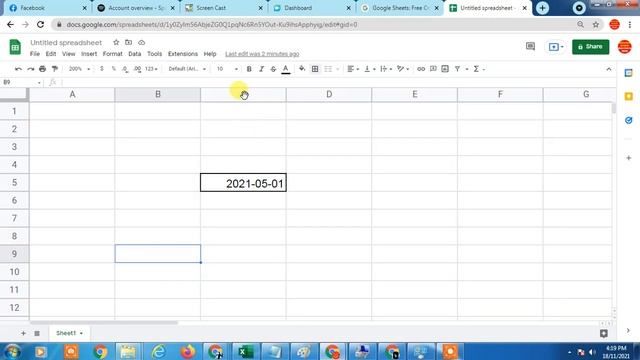
Task: Open Tasks in the side panel
Action: tap(629, 120)
